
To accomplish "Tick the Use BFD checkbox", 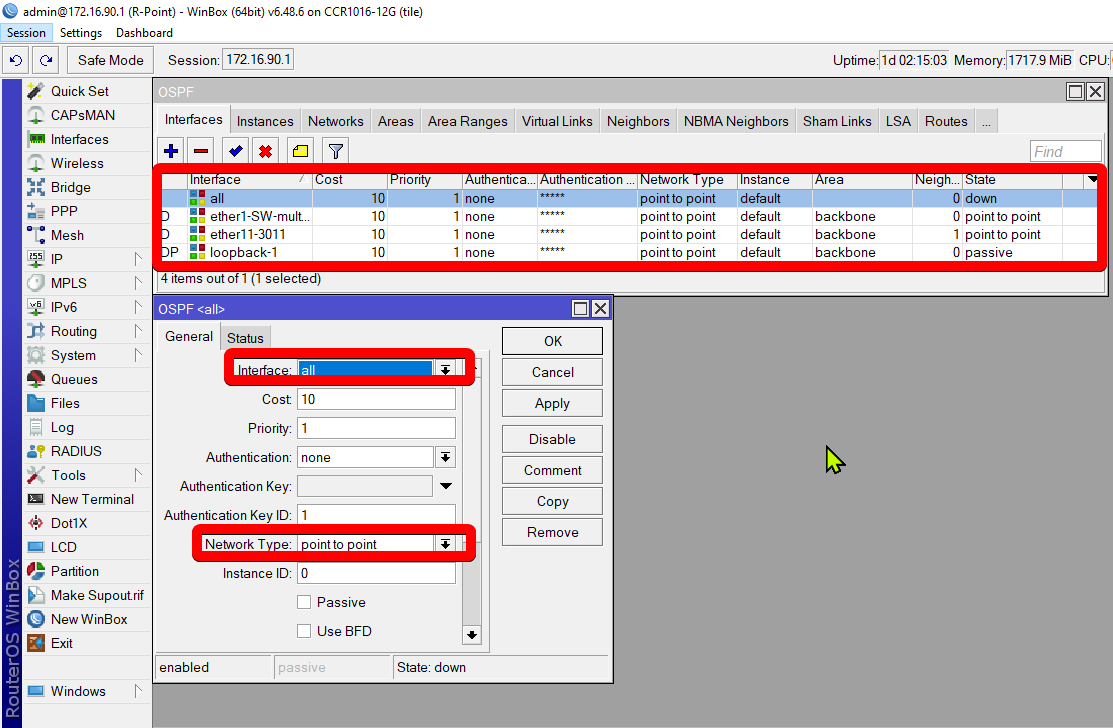I will click(304, 631).
